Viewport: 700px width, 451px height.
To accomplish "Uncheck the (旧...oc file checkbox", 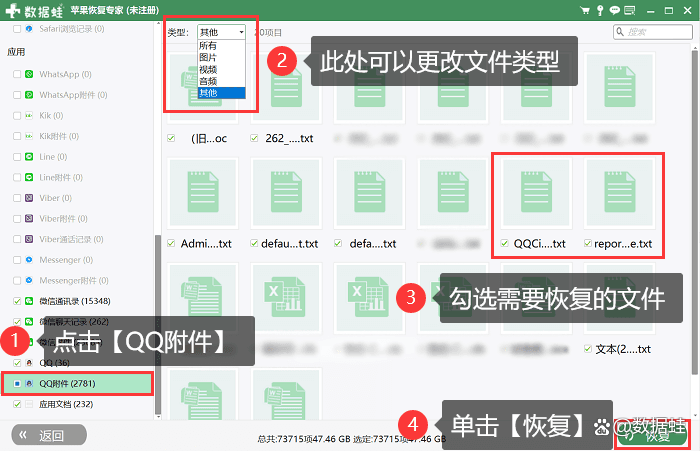I will tap(171, 138).
